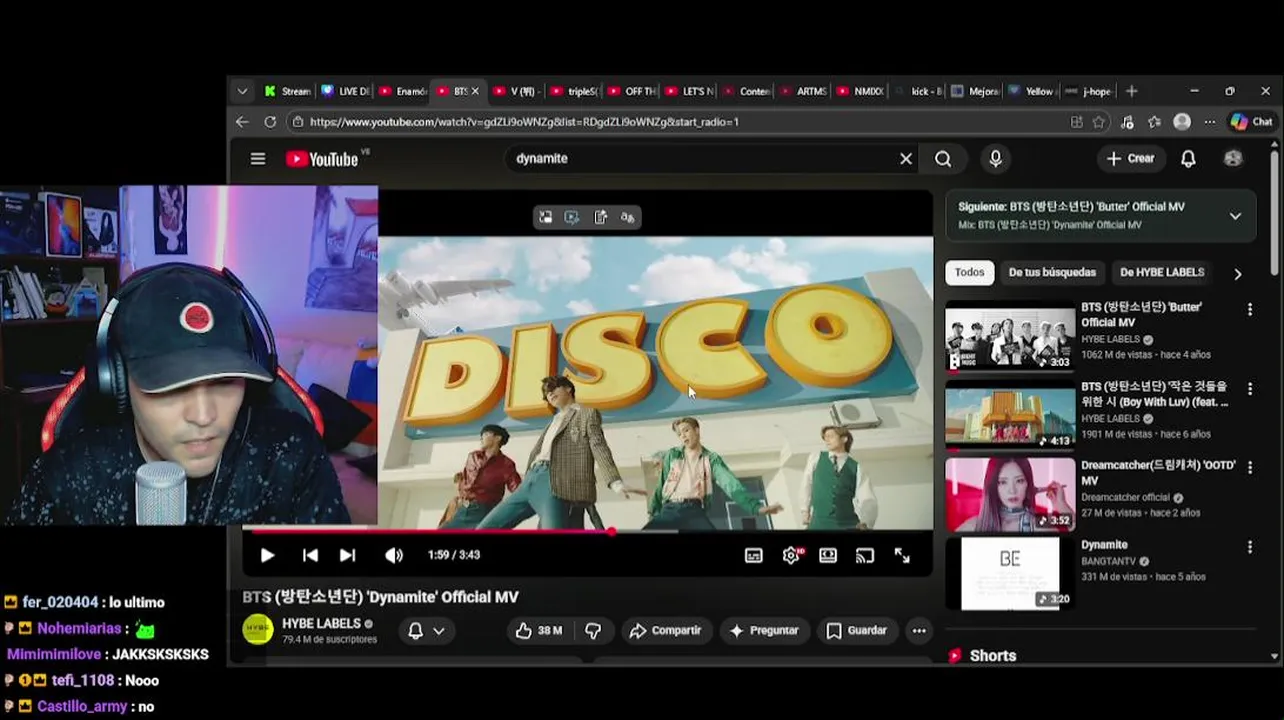Open options menu for BANGTANTV Dynamite video

(1249, 547)
